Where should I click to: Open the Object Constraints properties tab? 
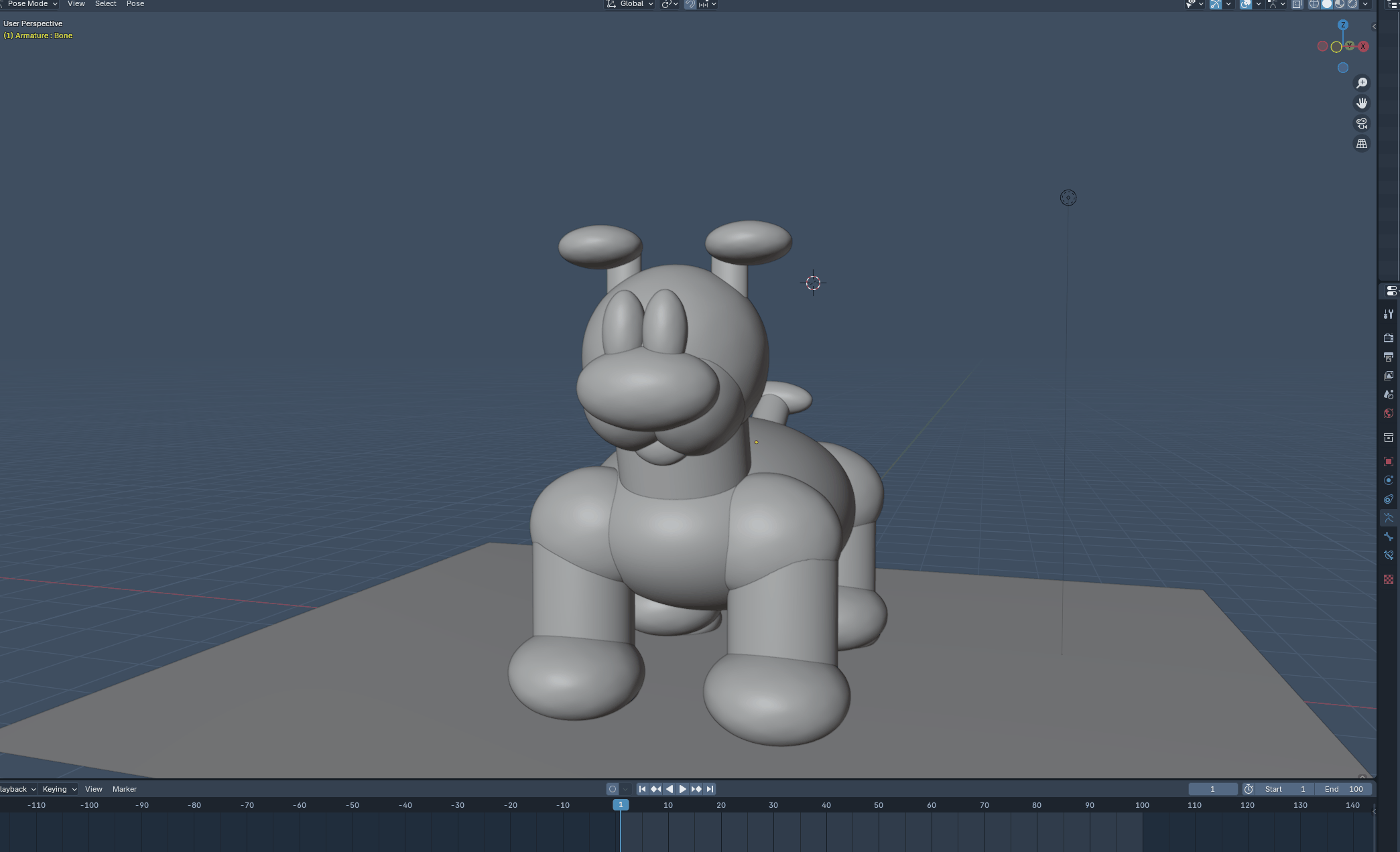(1389, 499)
